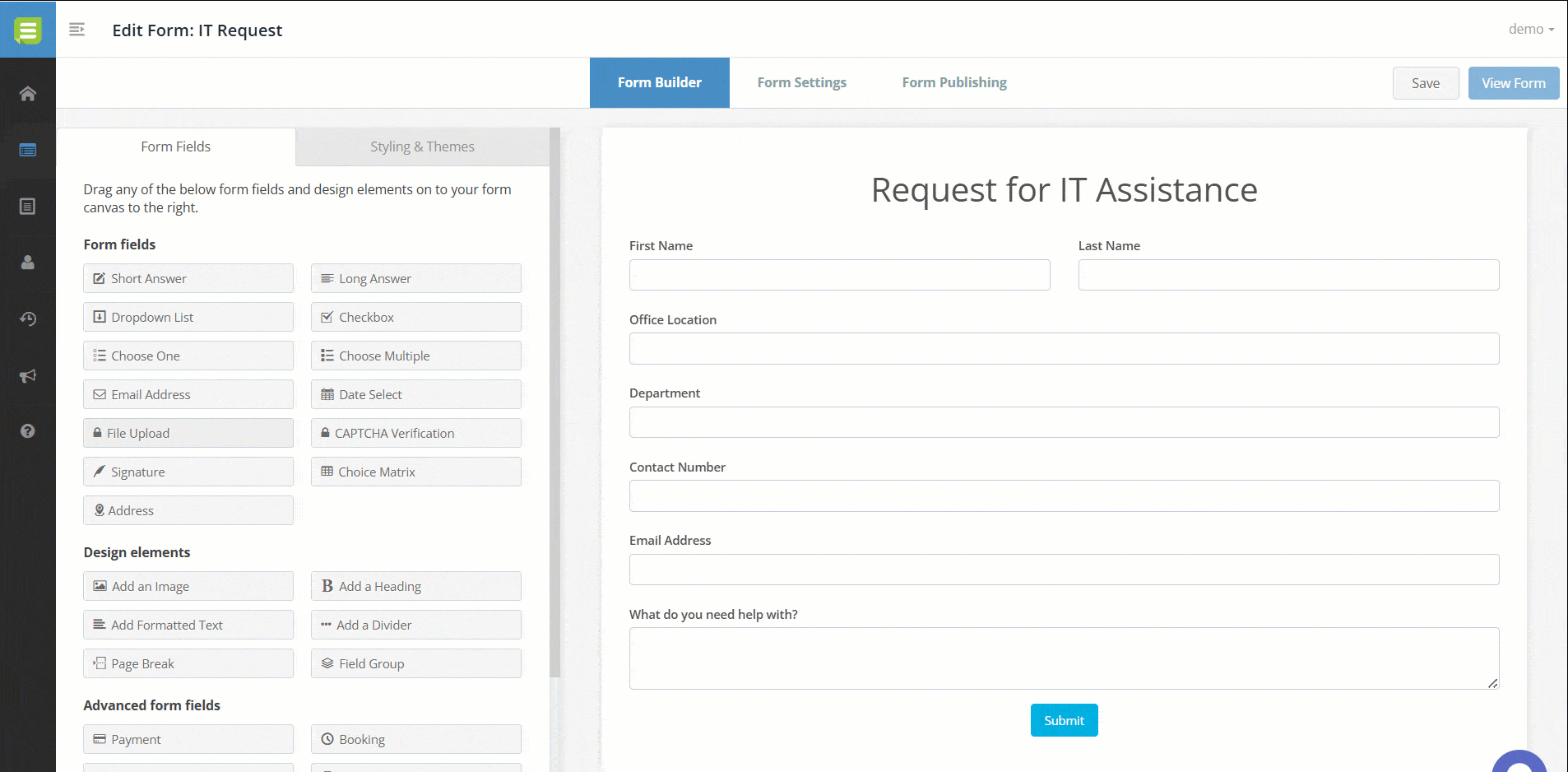1568x772 pixels.
Task: Click the View Form button
Action: point(1513,82)
